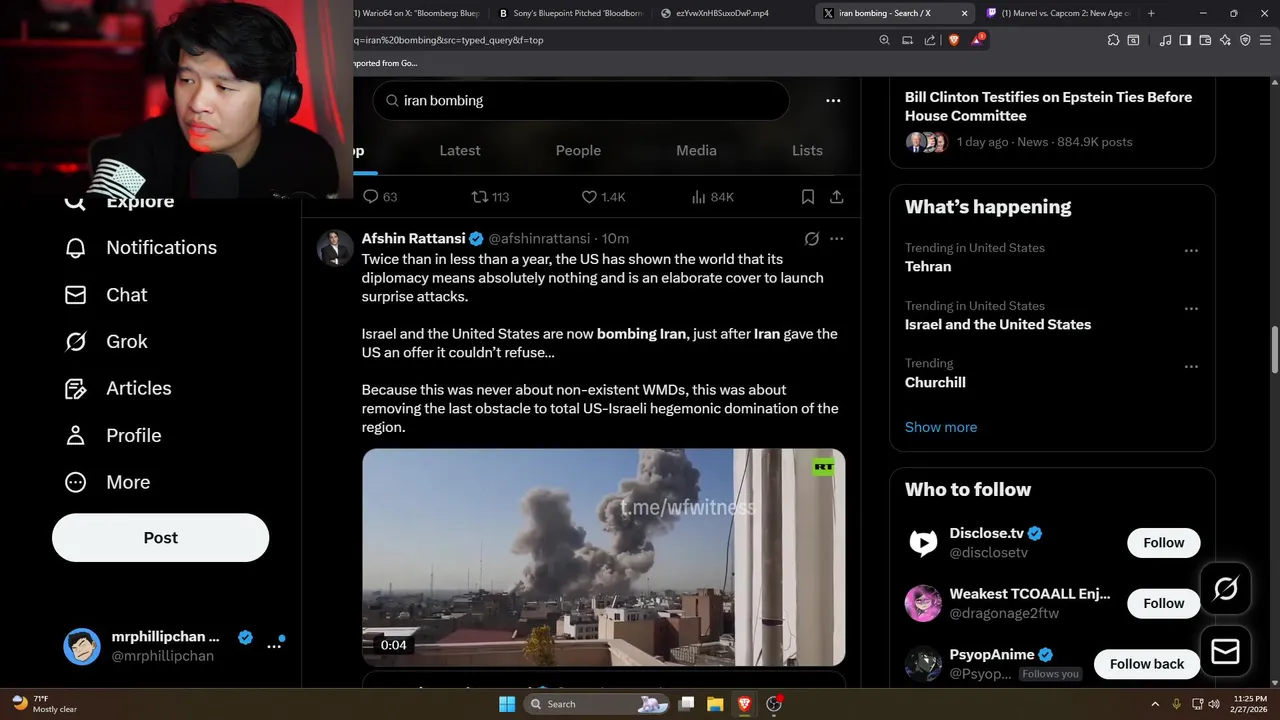Open more options menu on Afshin Rattansi's post

[836, 239]
